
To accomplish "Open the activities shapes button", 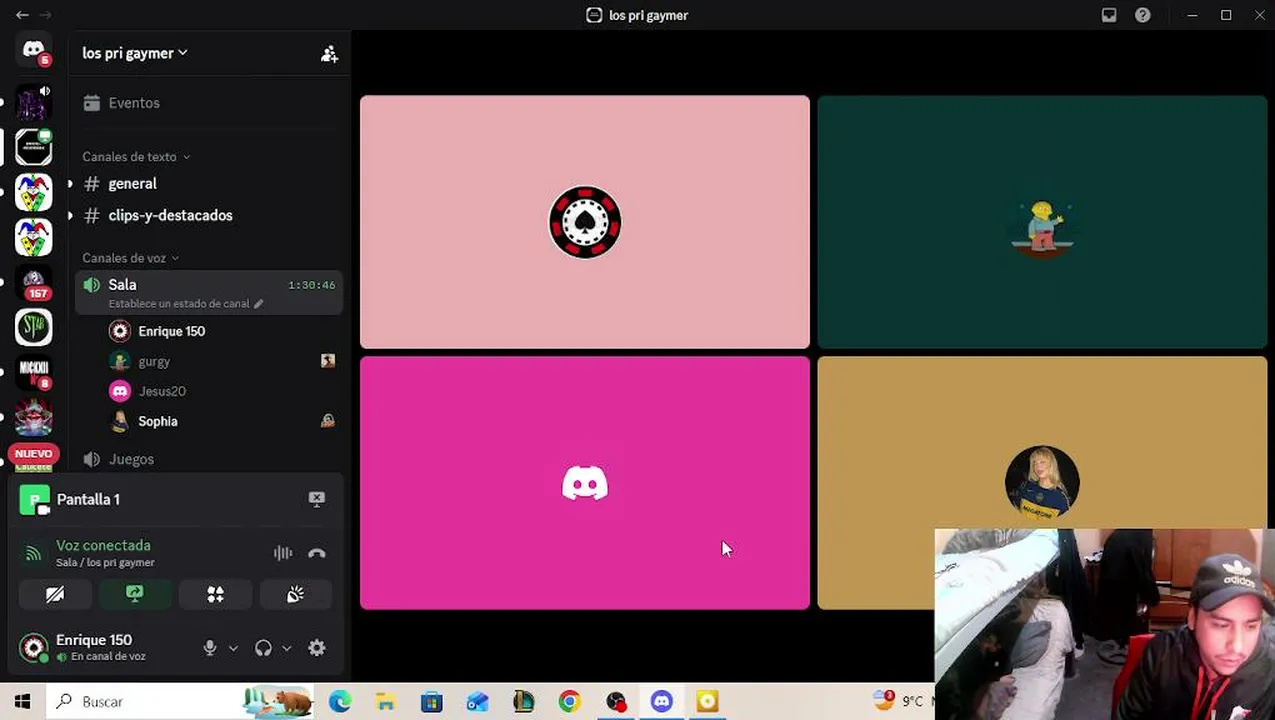I will tap(215, 595).
